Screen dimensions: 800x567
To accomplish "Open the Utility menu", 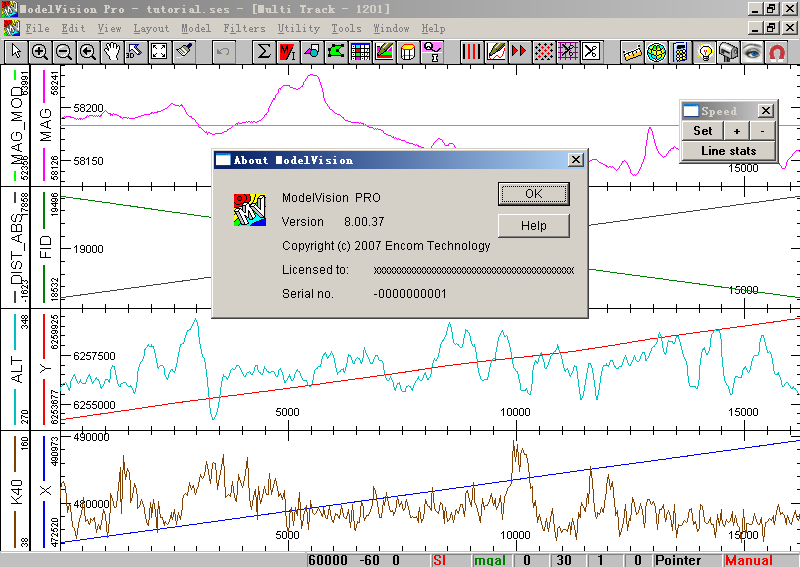I will click(298, 29).
